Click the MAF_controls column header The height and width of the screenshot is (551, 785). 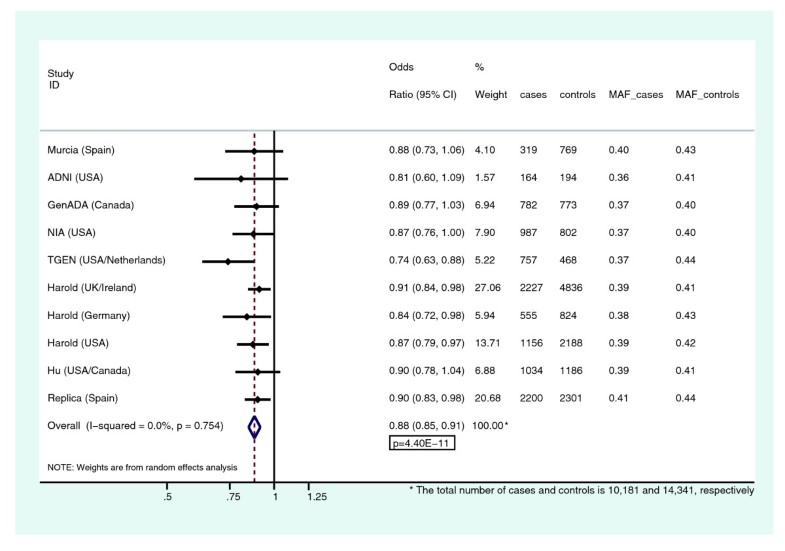[707, 95]
